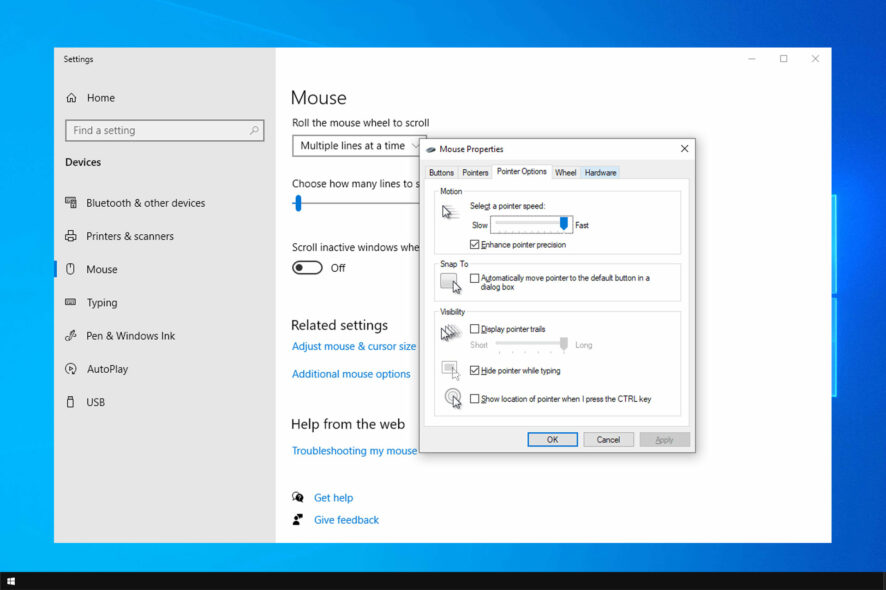
Task: Toggle scroll inactive windows switch on
Action: 307,268
